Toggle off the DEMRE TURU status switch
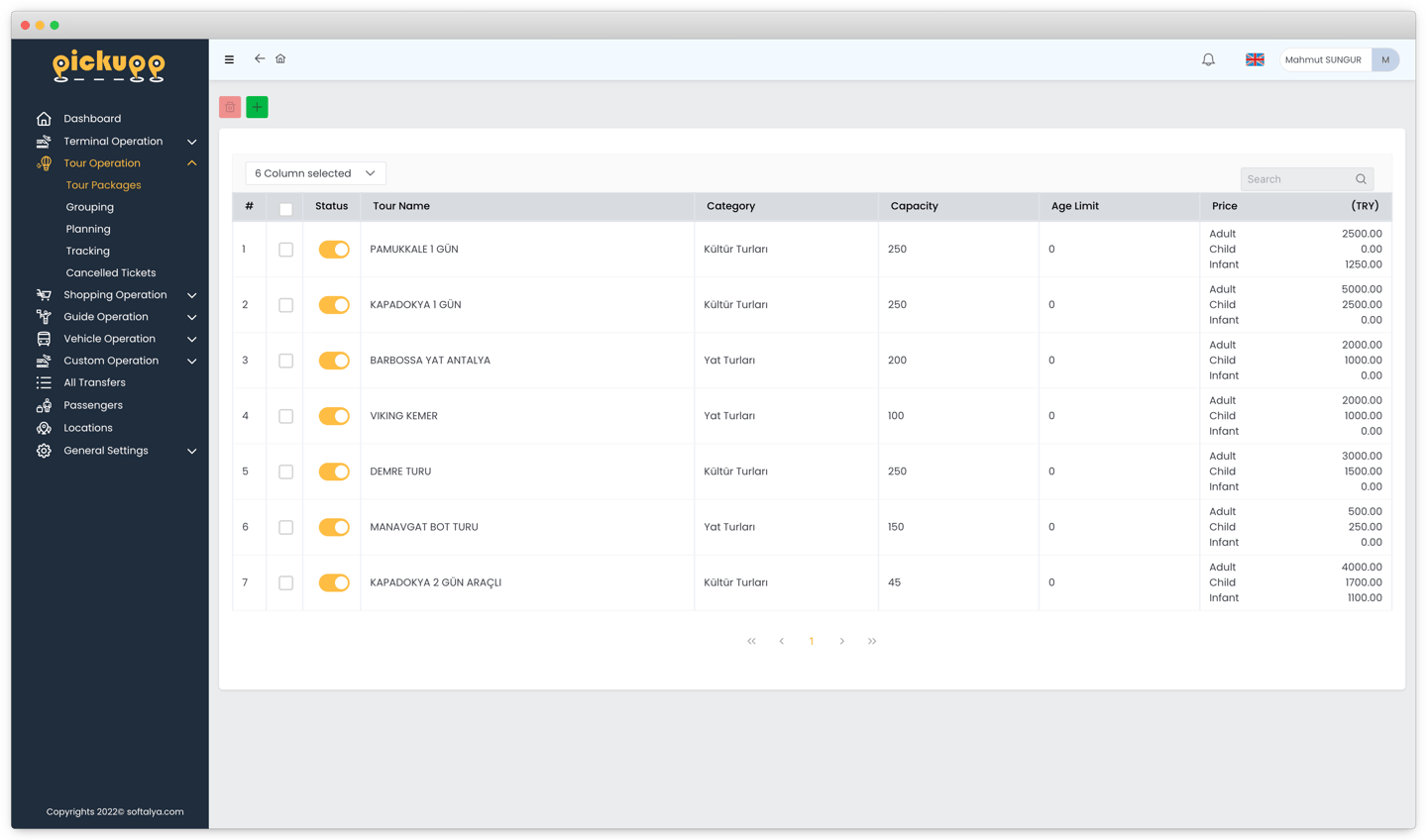The width and height of the screenshot is (1427, 840). [x=334, y=472]
